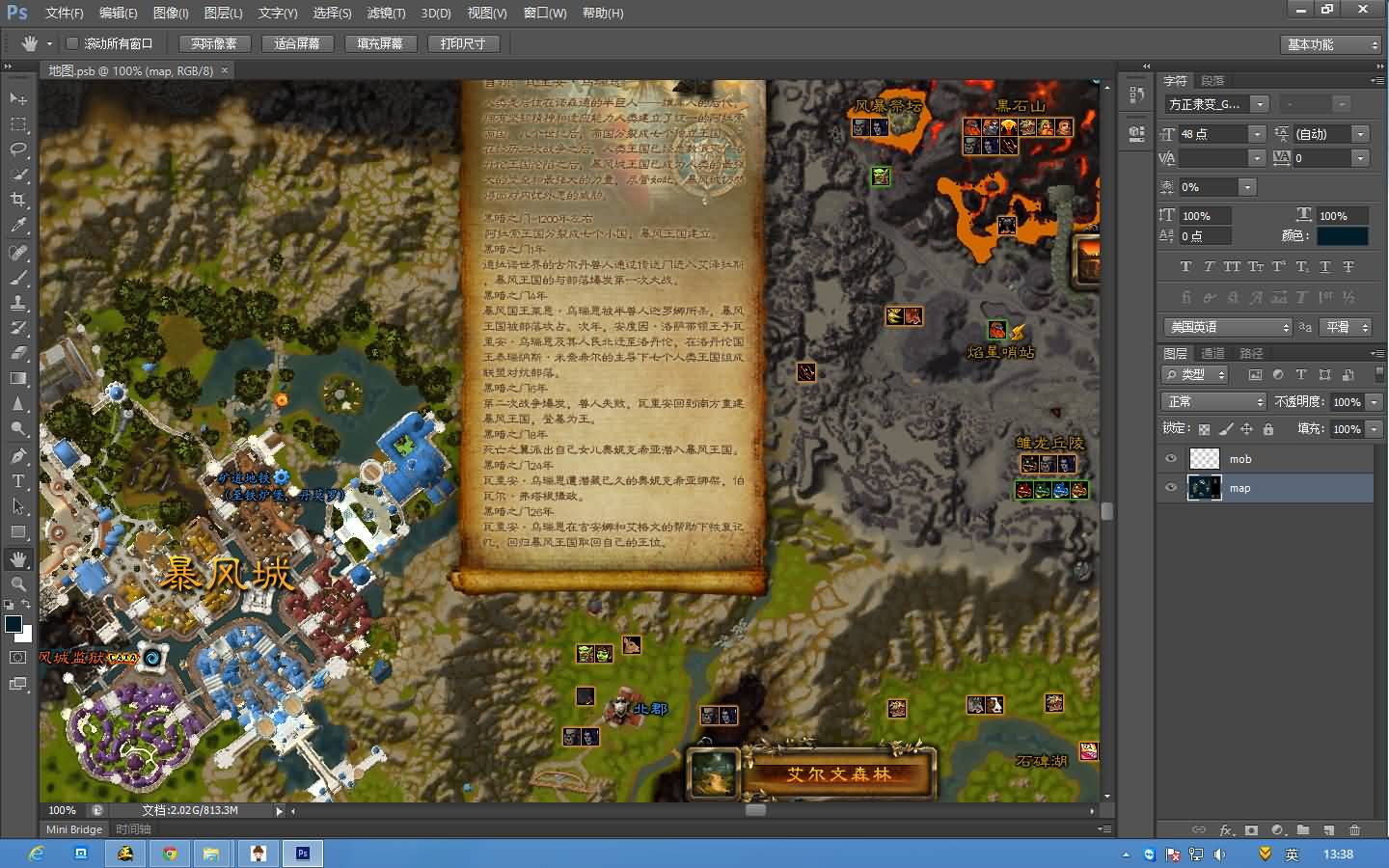Select the Blur tool
Viewport: 1389px width, 868px height.
[x=18, y=404]
